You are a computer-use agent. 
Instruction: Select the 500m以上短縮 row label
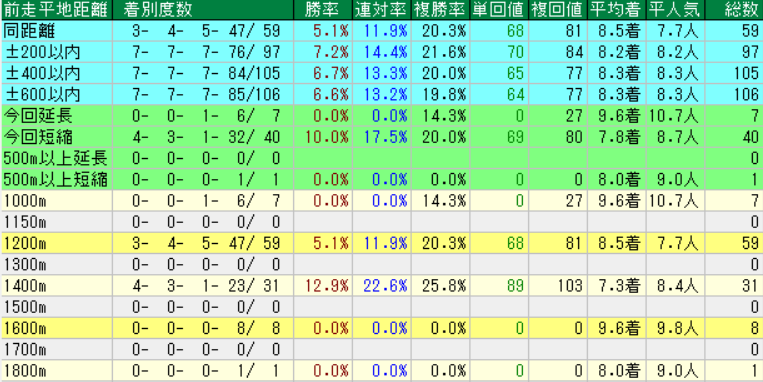point(55,180)
